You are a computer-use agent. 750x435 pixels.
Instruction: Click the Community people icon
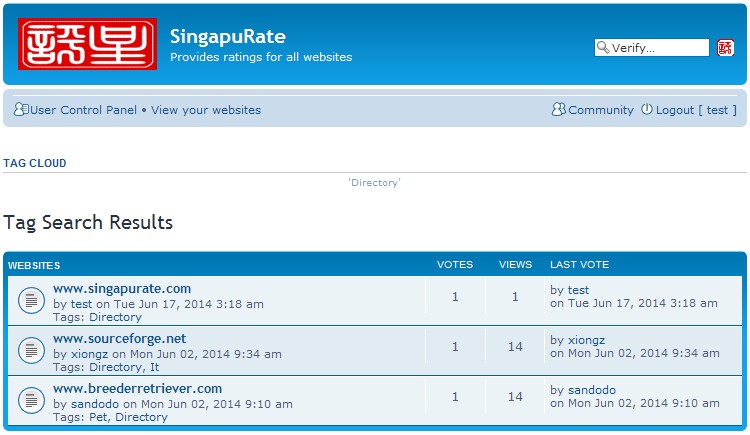tap(558, 110)
